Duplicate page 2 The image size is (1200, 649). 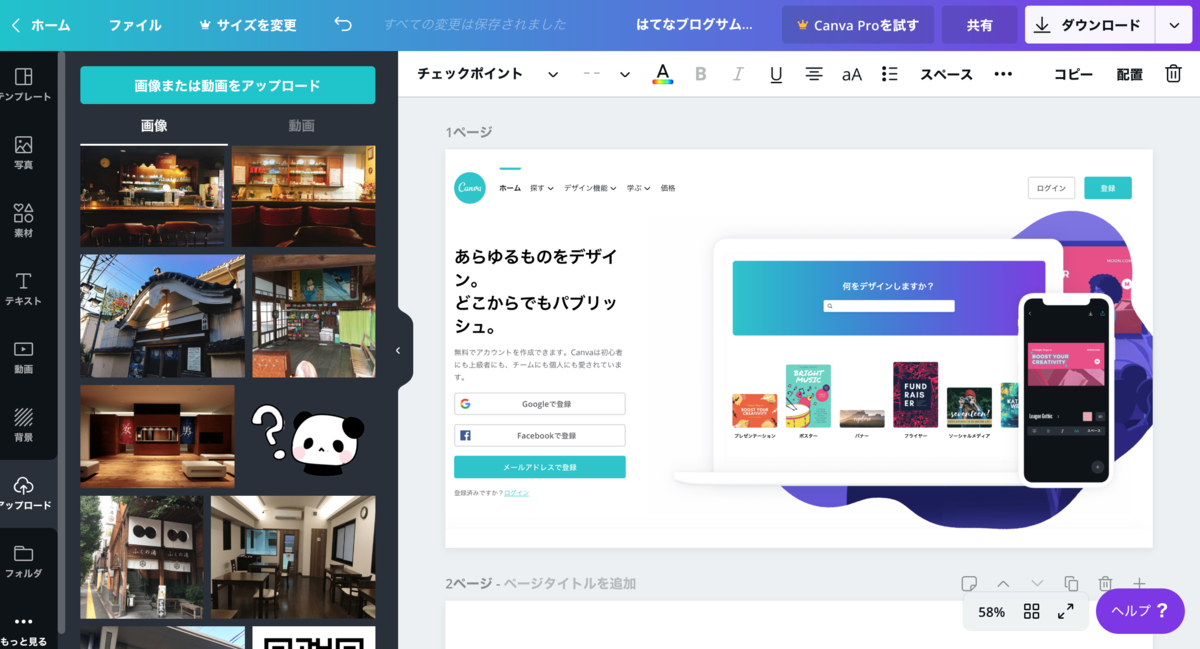1071,583
